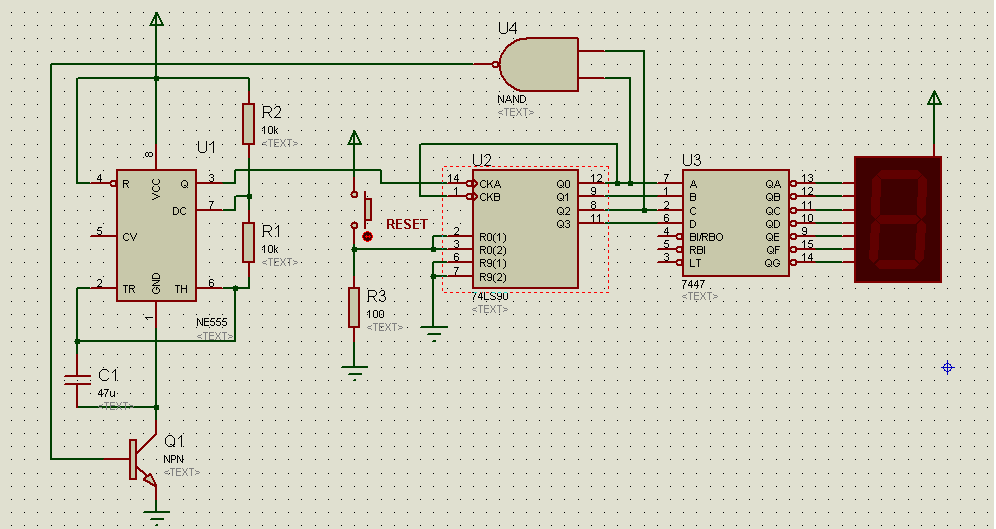The height and width of the screenshot is (529, 996).
Task: Click the 'Q1' reference label
Action: (174, 441)
